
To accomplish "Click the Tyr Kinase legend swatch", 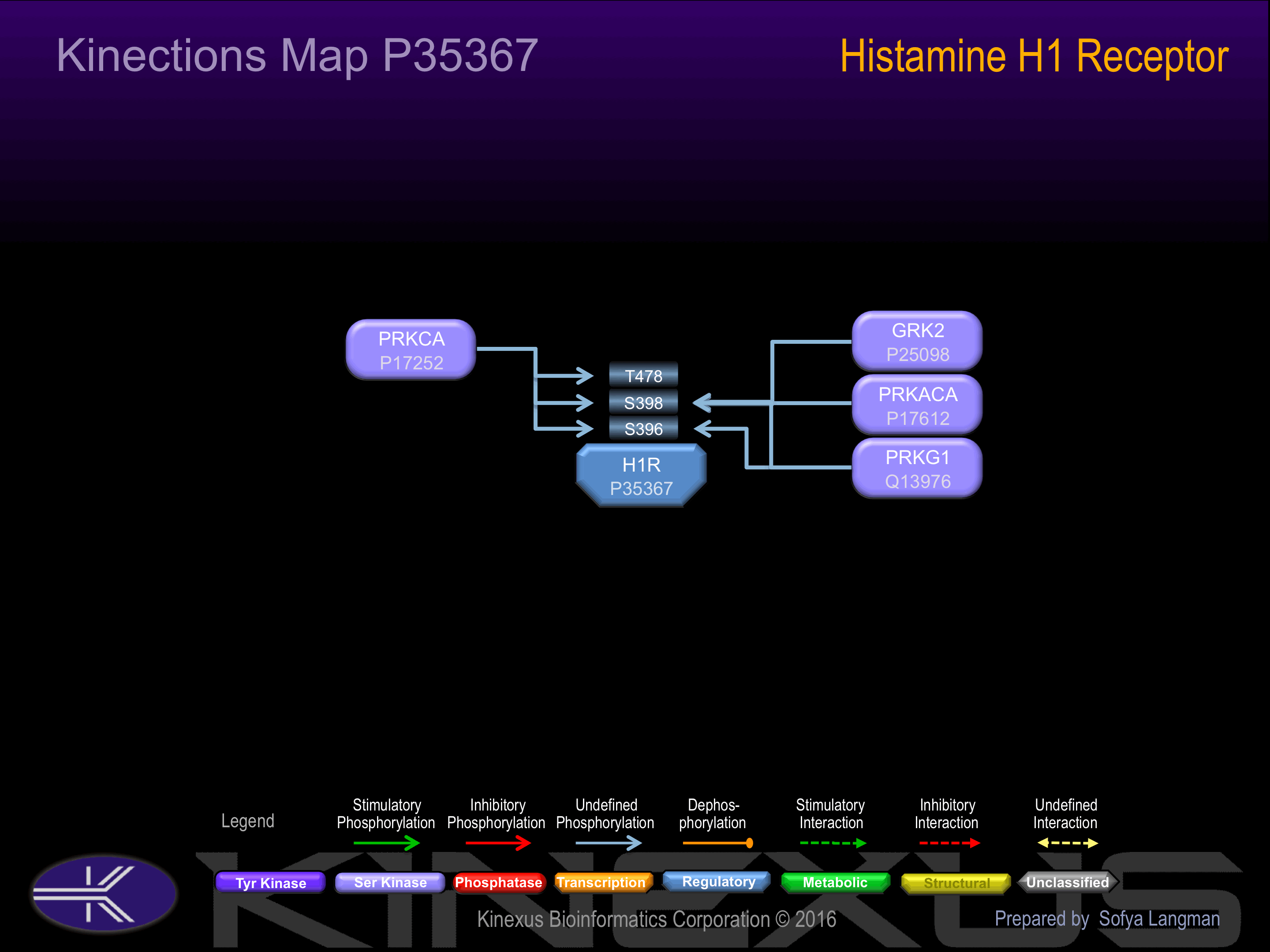I will [x=270, y=882].
